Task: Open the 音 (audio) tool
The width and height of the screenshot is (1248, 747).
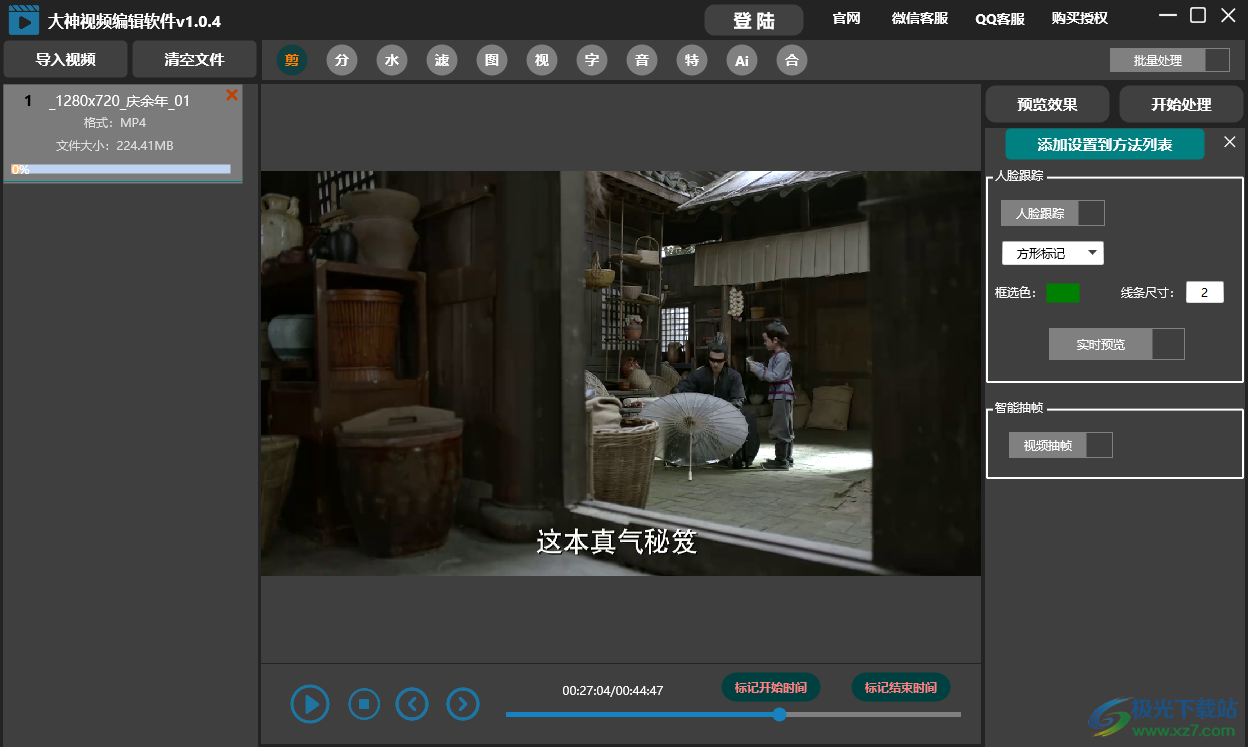Action: pyautogui.click(x=642, y=60)
